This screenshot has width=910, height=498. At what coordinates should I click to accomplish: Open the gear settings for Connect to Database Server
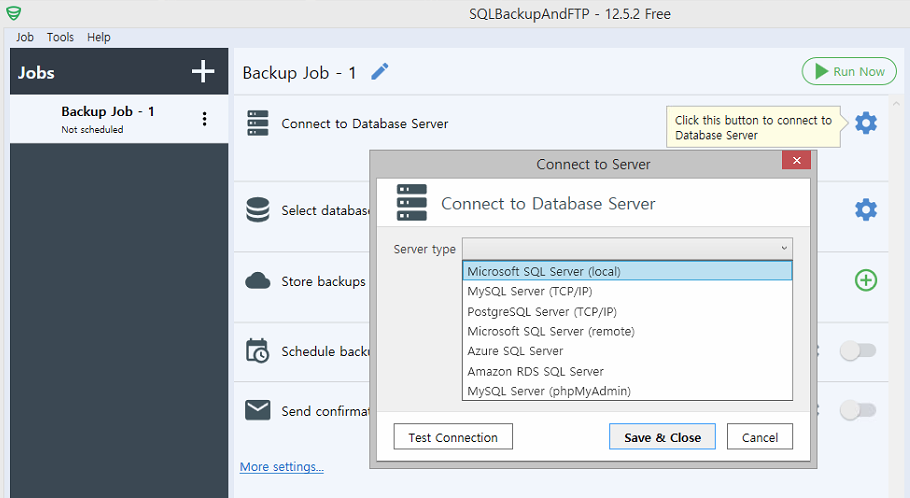click(866, 123)
